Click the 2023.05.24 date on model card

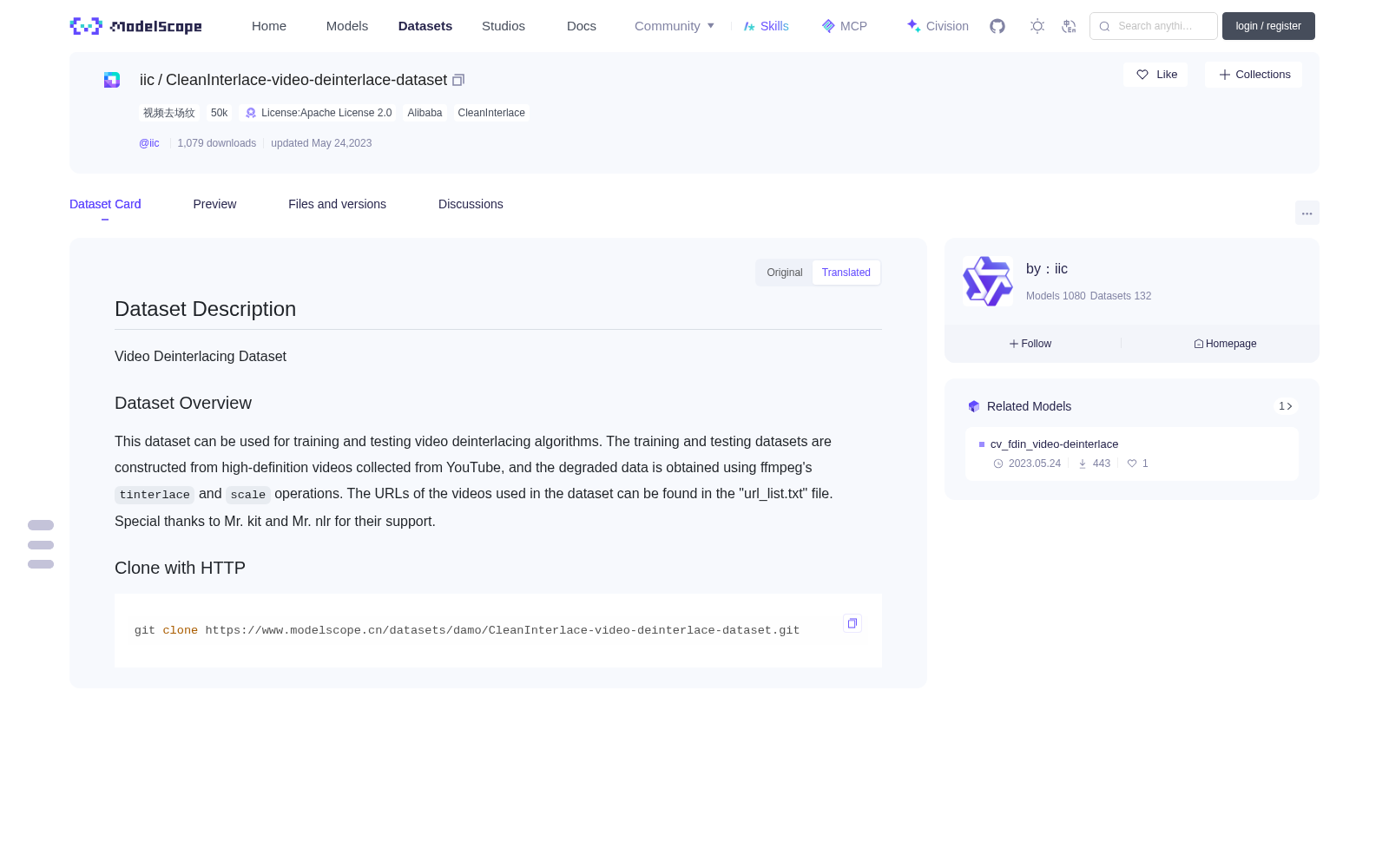click(1027, 464)
